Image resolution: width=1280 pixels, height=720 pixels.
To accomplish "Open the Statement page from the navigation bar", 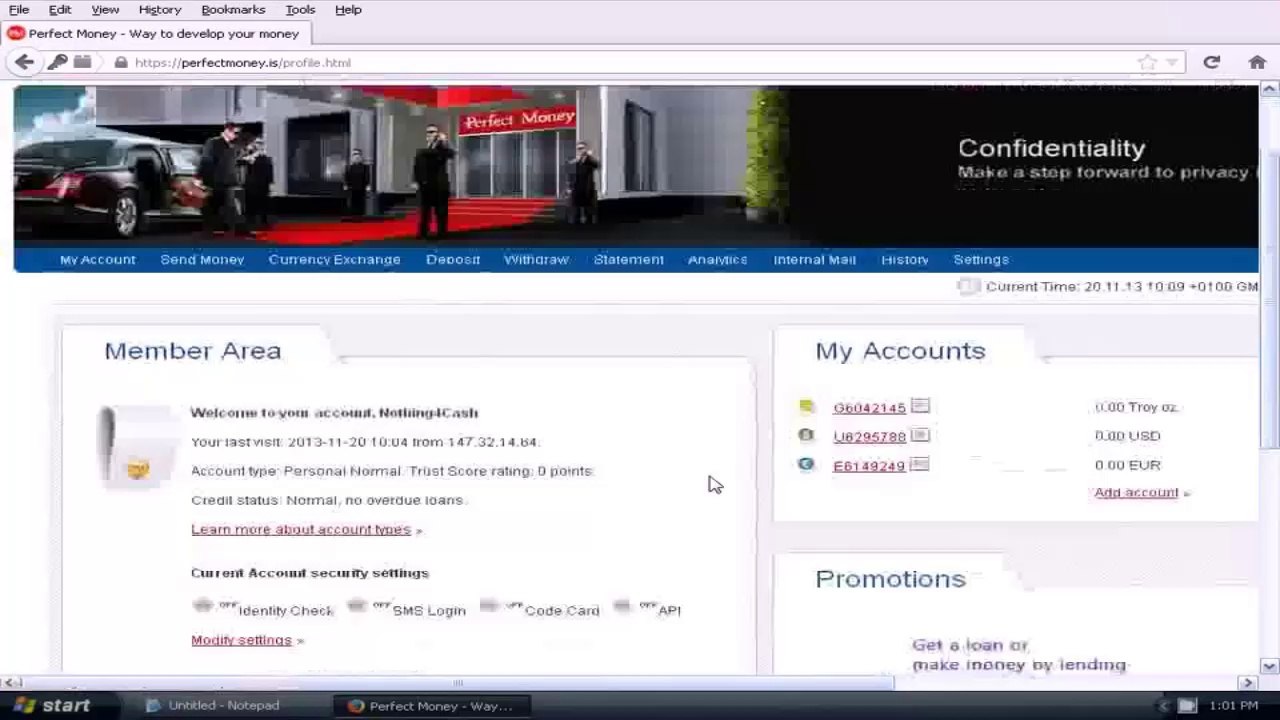I will click(628, 260).
